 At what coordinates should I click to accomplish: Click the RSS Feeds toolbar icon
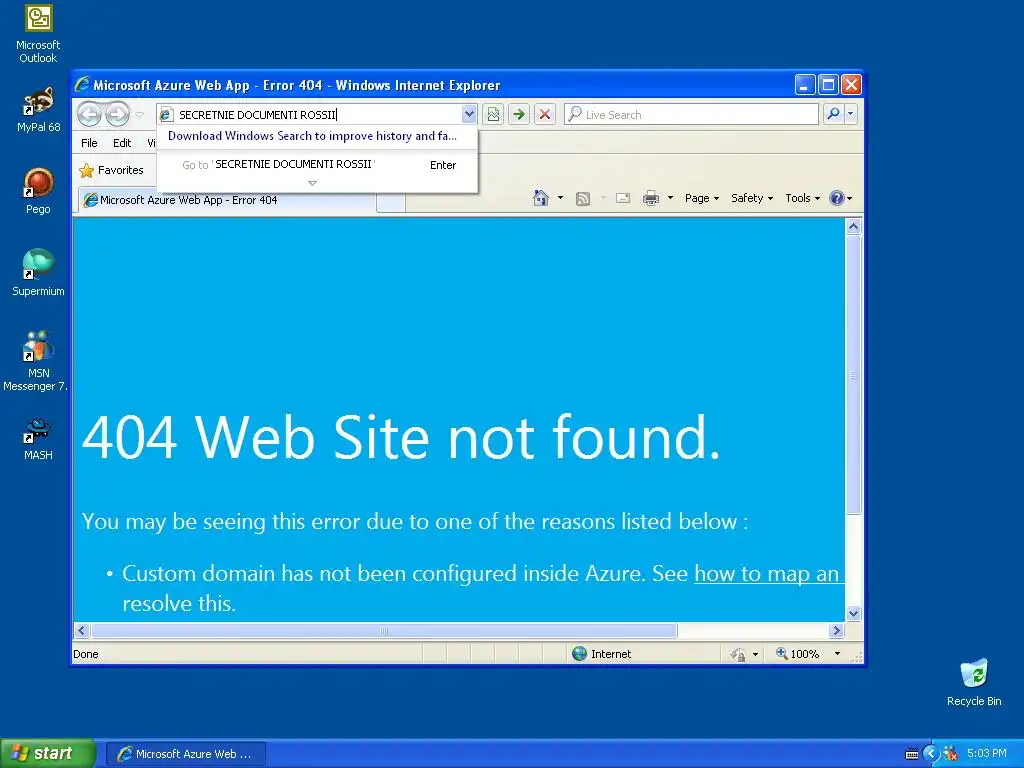coord(583,199)
